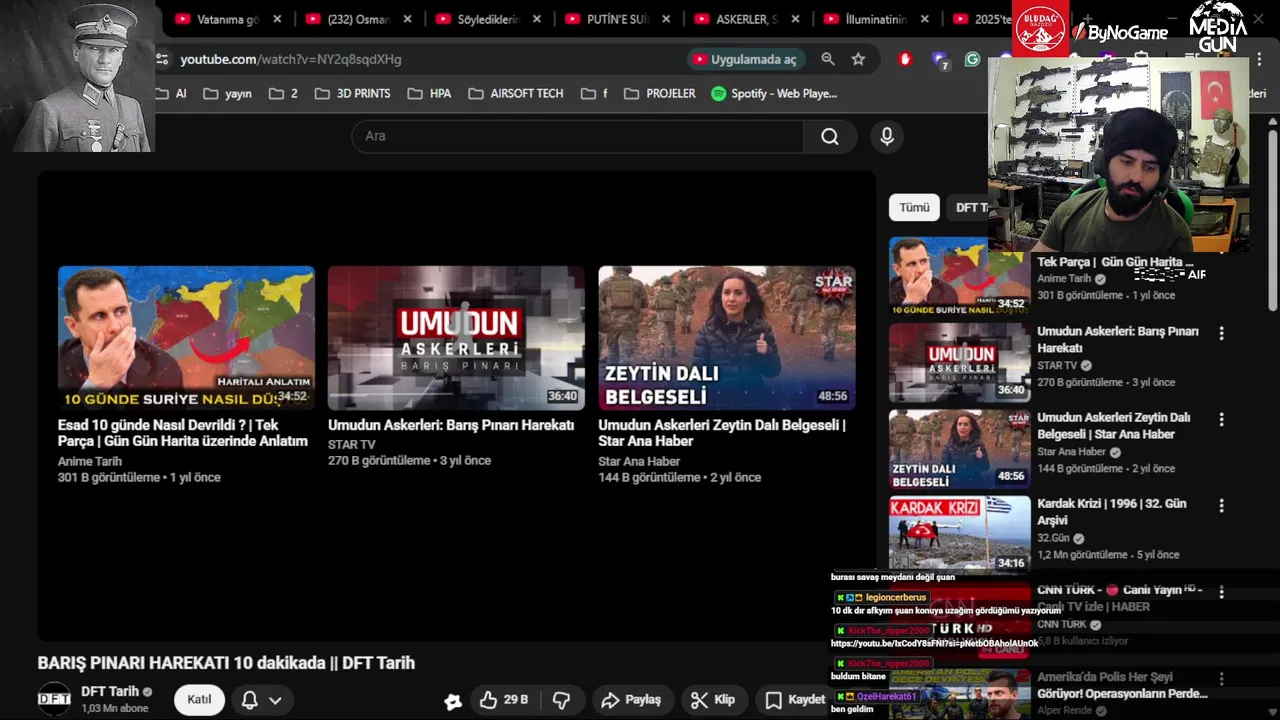Click the Uygulamada aç button
This screenshot has width=1280, height=720.
745,59
